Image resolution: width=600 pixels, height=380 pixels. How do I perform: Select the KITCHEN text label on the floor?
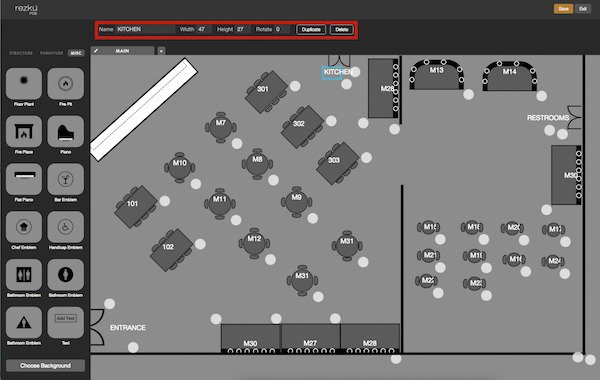pyautogui.click(x=338, y=72)
